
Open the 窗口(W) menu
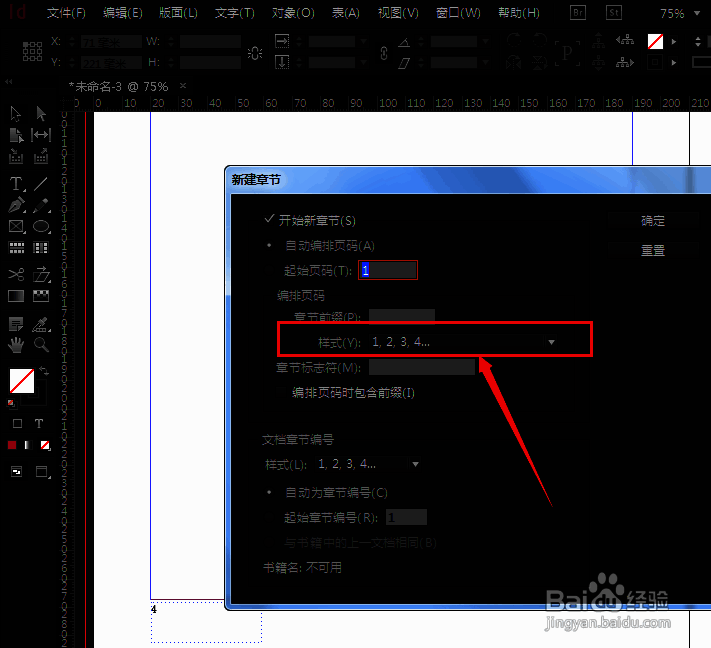[458, 13]
